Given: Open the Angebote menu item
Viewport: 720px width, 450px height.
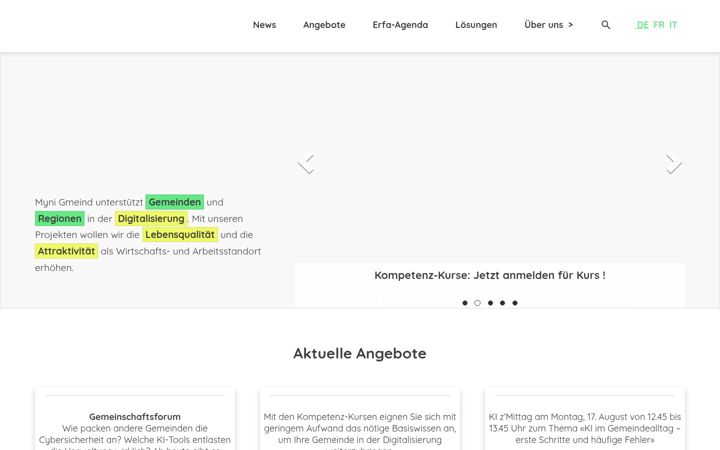Looking at the screenshot, I should [x=324, y=25].
